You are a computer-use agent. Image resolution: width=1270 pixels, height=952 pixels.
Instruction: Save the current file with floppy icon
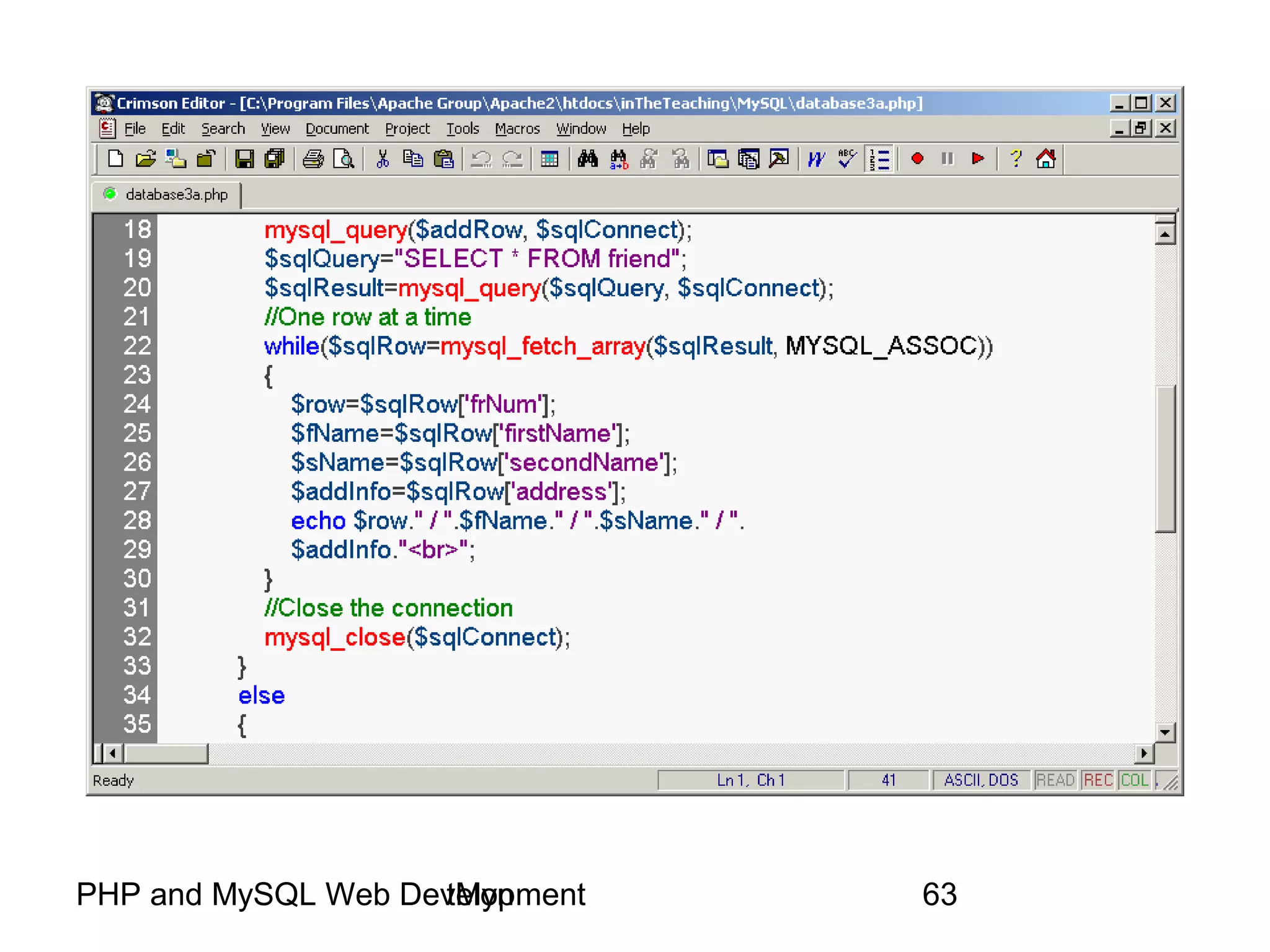coord(244,159)
